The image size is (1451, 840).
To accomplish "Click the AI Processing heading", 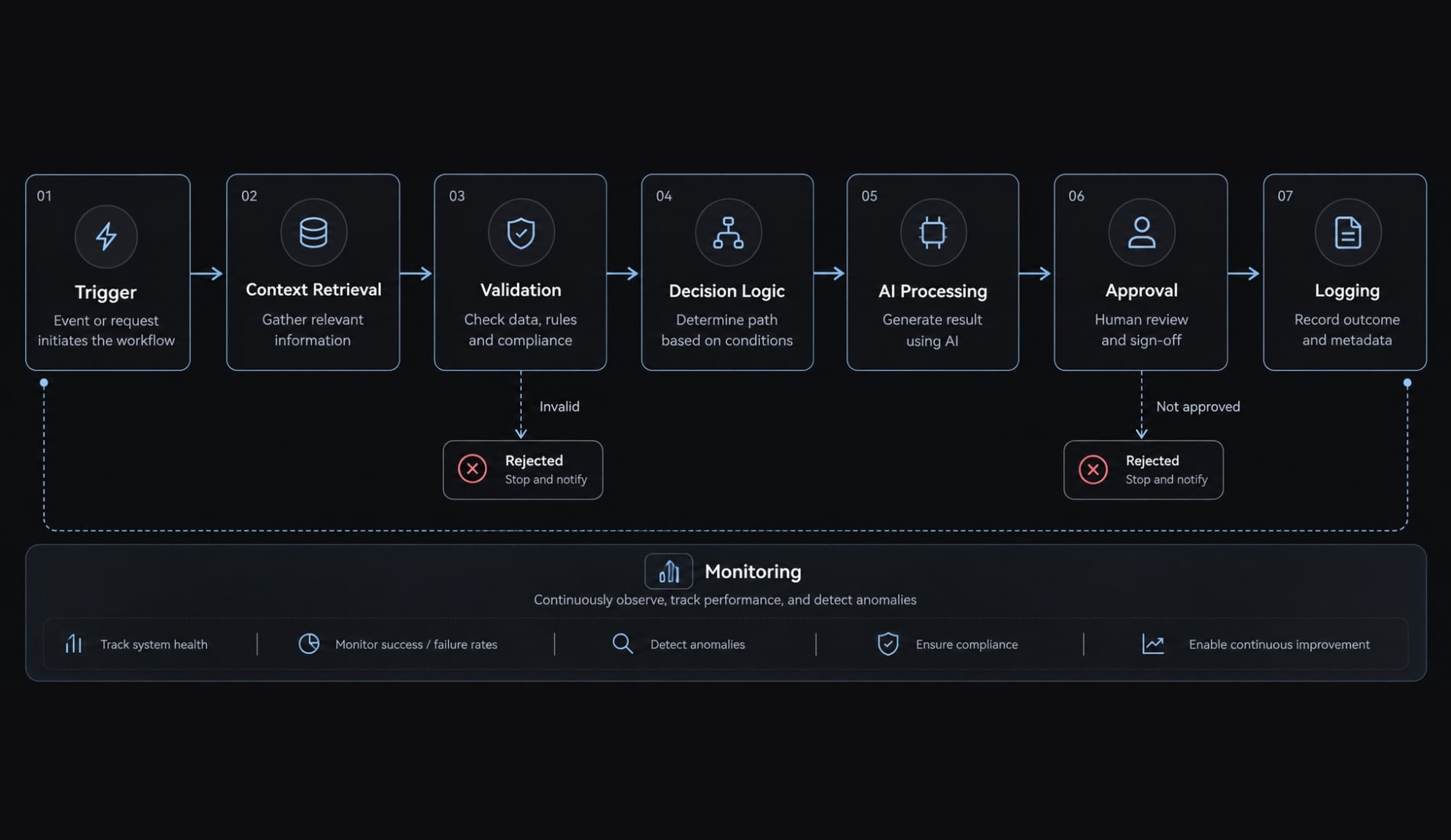I will tap(932, 291).
